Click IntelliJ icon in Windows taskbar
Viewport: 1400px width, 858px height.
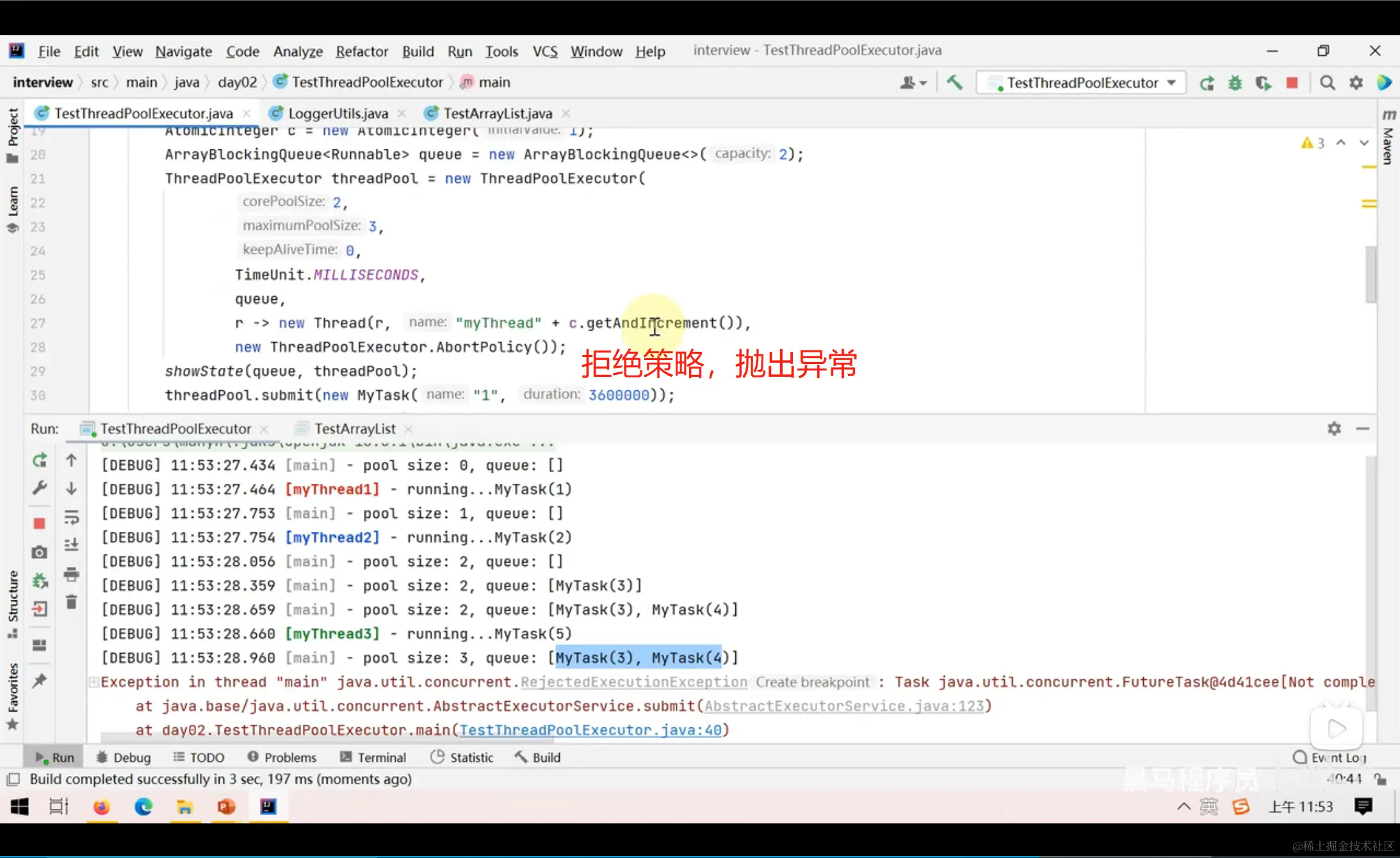point(268,807)
